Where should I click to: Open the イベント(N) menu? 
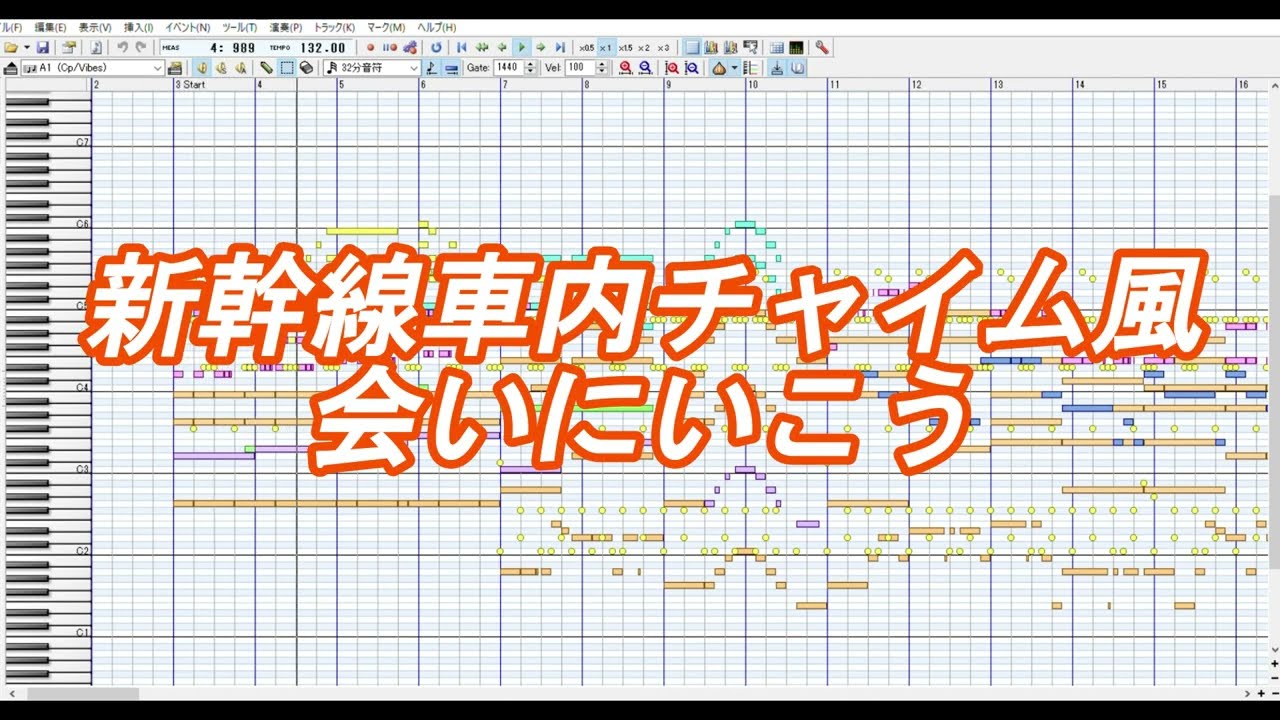187,27
